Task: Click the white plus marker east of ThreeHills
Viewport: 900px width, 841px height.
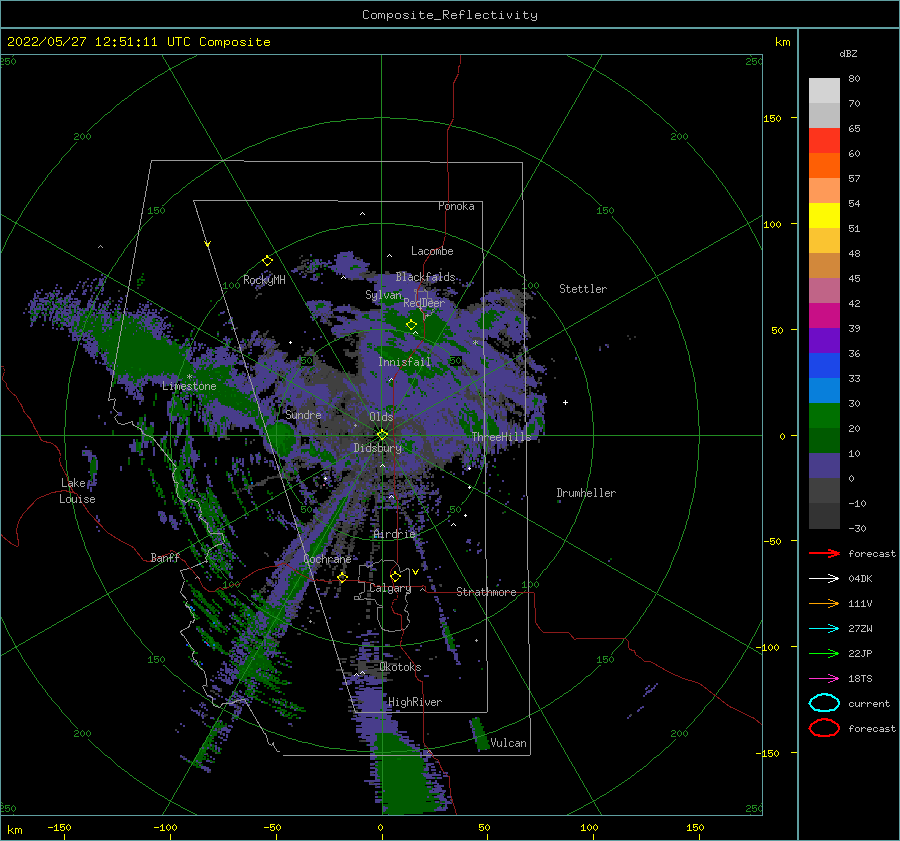Action: tap(565, 402)
